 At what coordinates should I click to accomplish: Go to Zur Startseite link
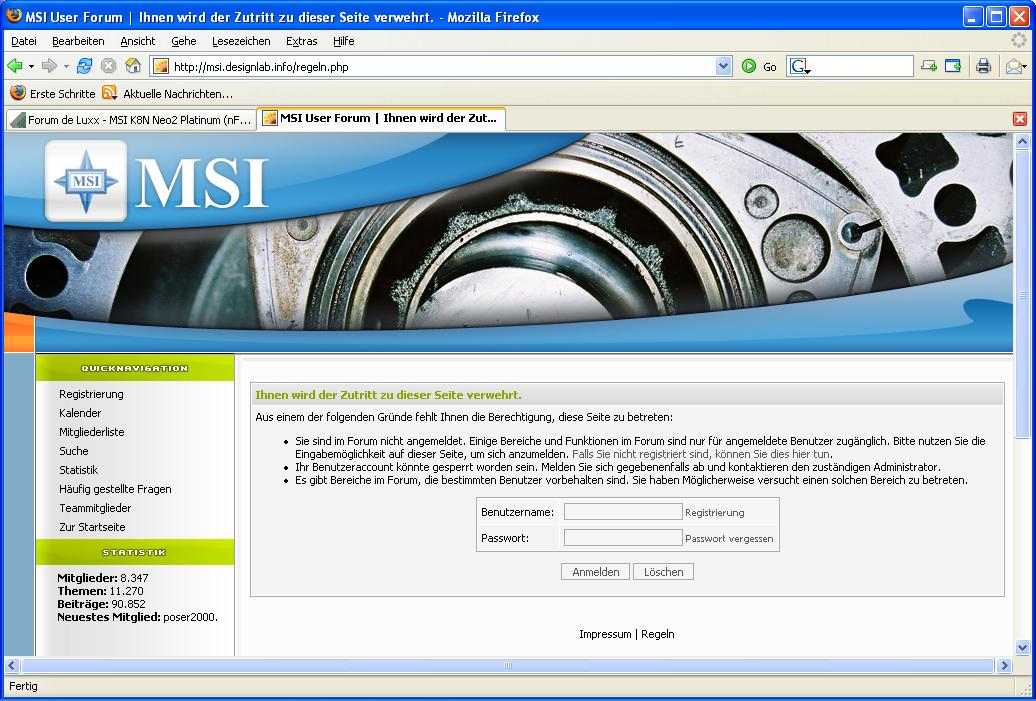[x=92, y=527]
